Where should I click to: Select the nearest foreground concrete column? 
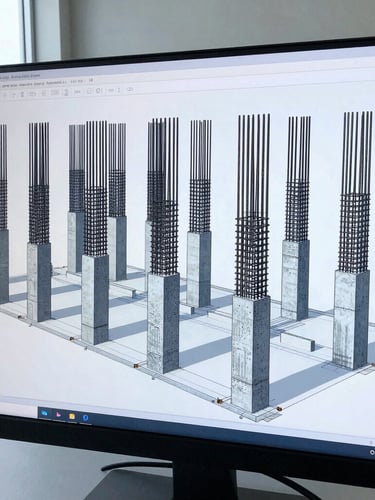click(250, 353)
